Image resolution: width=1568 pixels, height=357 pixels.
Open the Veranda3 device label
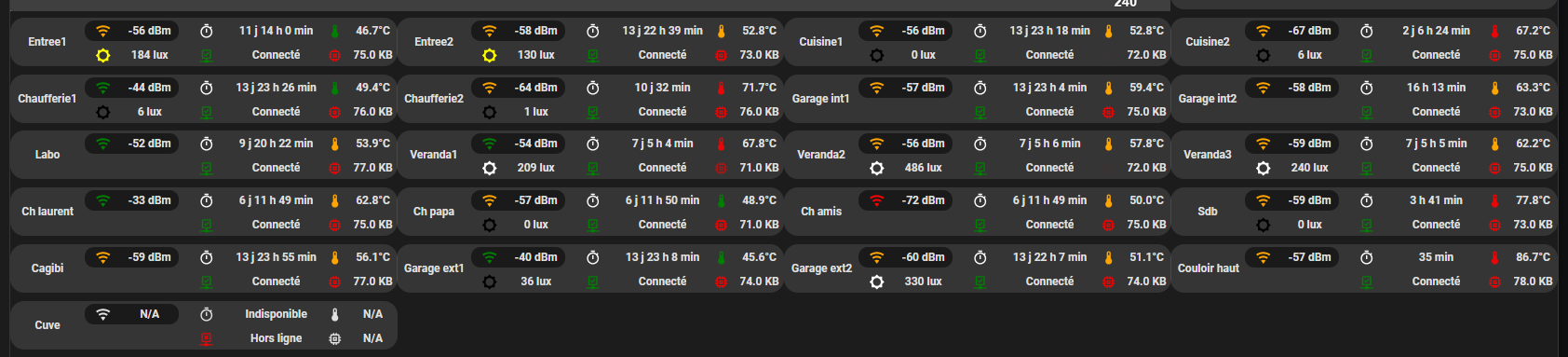click(1208, 155)
